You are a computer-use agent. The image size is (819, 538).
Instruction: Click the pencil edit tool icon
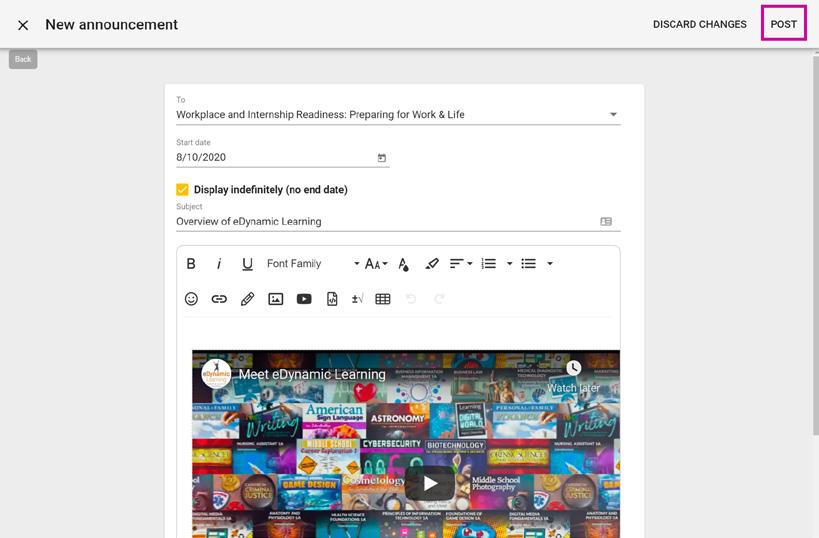pyautogui.click(x=248, y=299)
